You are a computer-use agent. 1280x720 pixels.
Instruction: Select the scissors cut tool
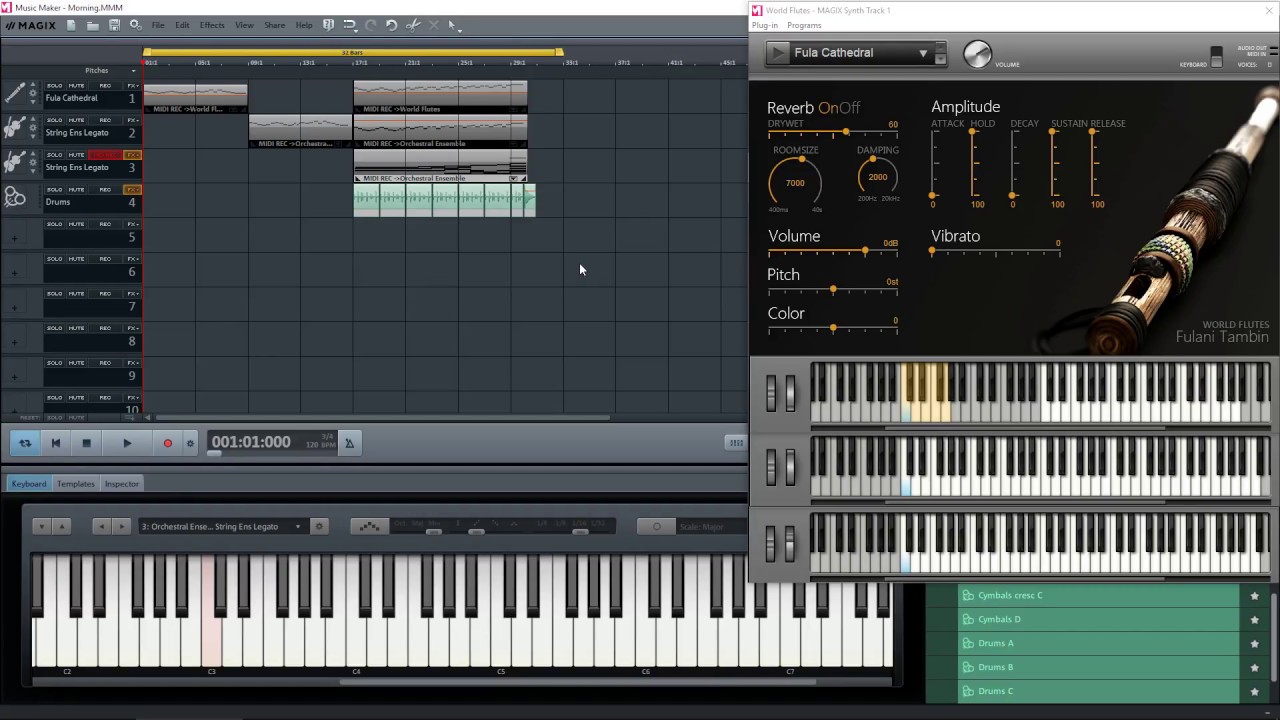pos(413,25)
